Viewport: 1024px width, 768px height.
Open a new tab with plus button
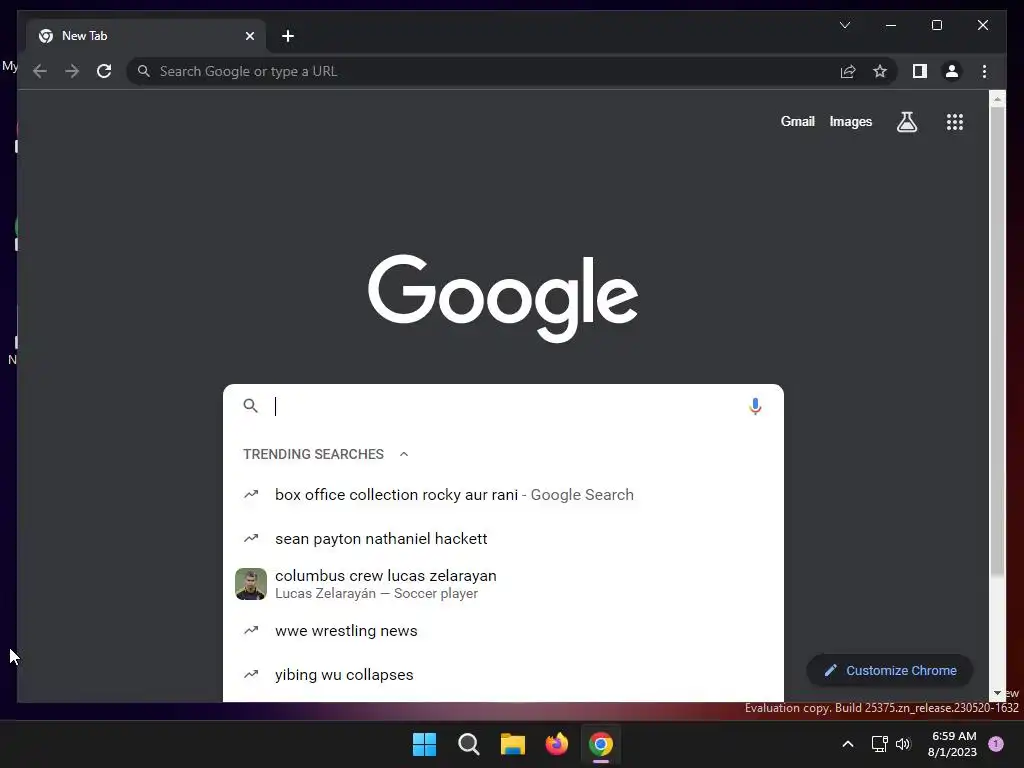(x=288, y=36)
